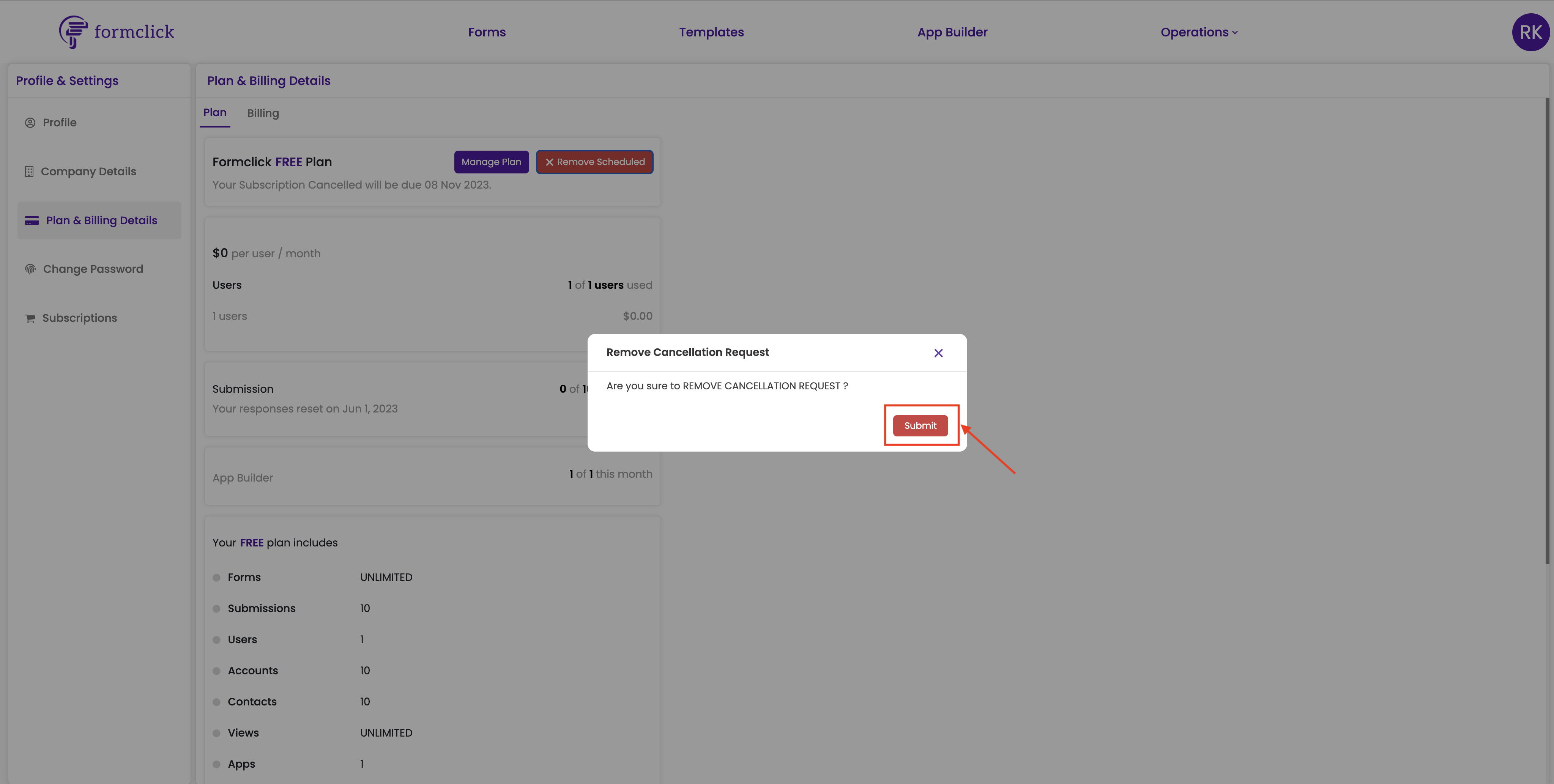Viewport: 1554px width, 784px height.
Task: Submit the cancellation removal request
Action: pos(920,425)
